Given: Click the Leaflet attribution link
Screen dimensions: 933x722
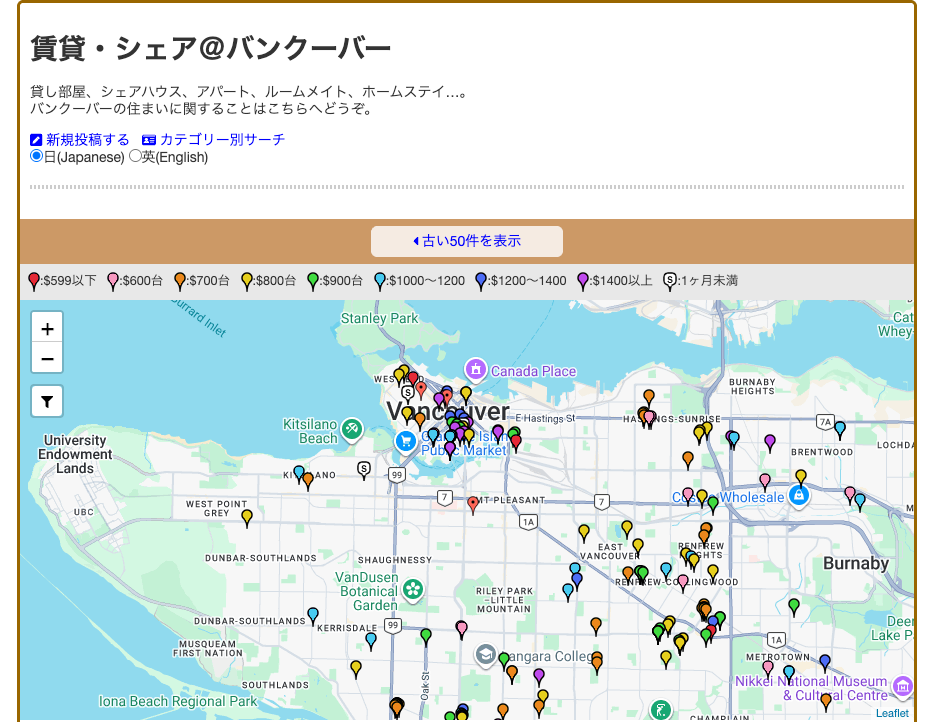Looking at the screenshot, I should tap(891, 713).
